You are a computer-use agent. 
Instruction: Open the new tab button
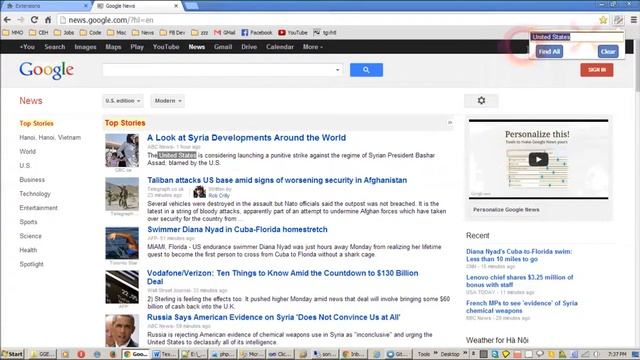[x=191, y=6]
